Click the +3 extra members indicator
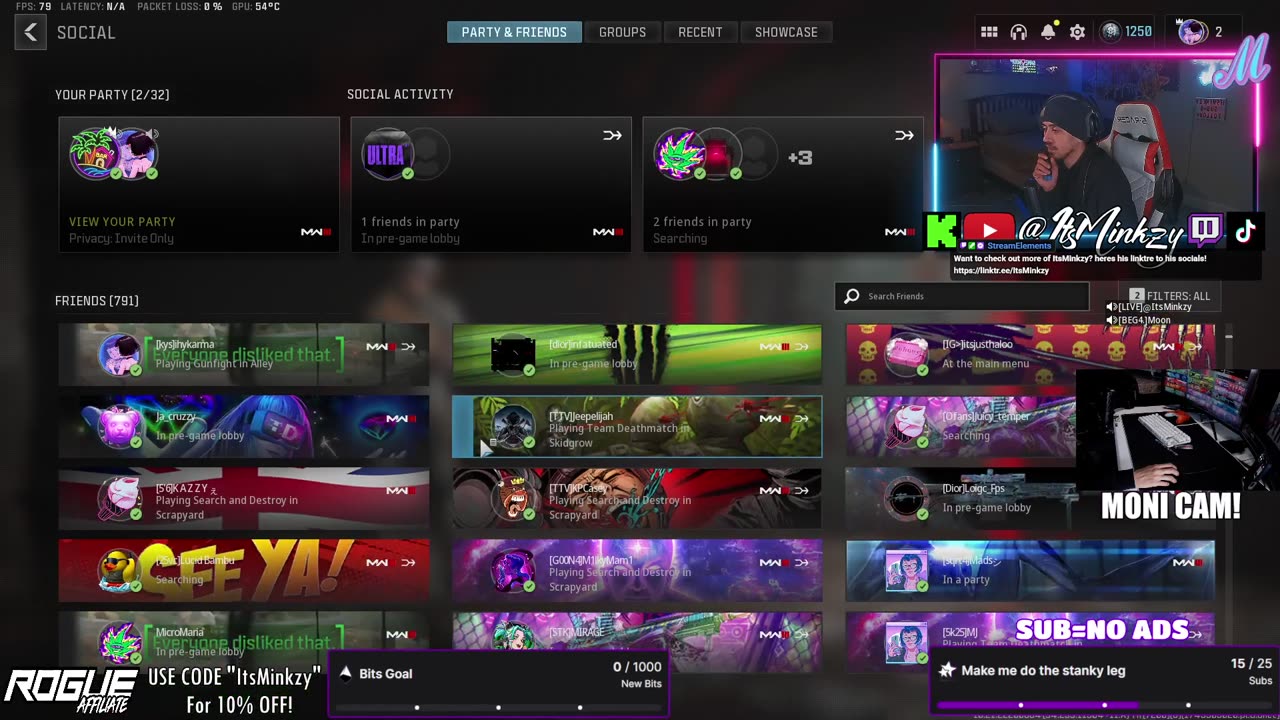The height and width of the screenshot is (720, 1280). [x=800, y=157]
